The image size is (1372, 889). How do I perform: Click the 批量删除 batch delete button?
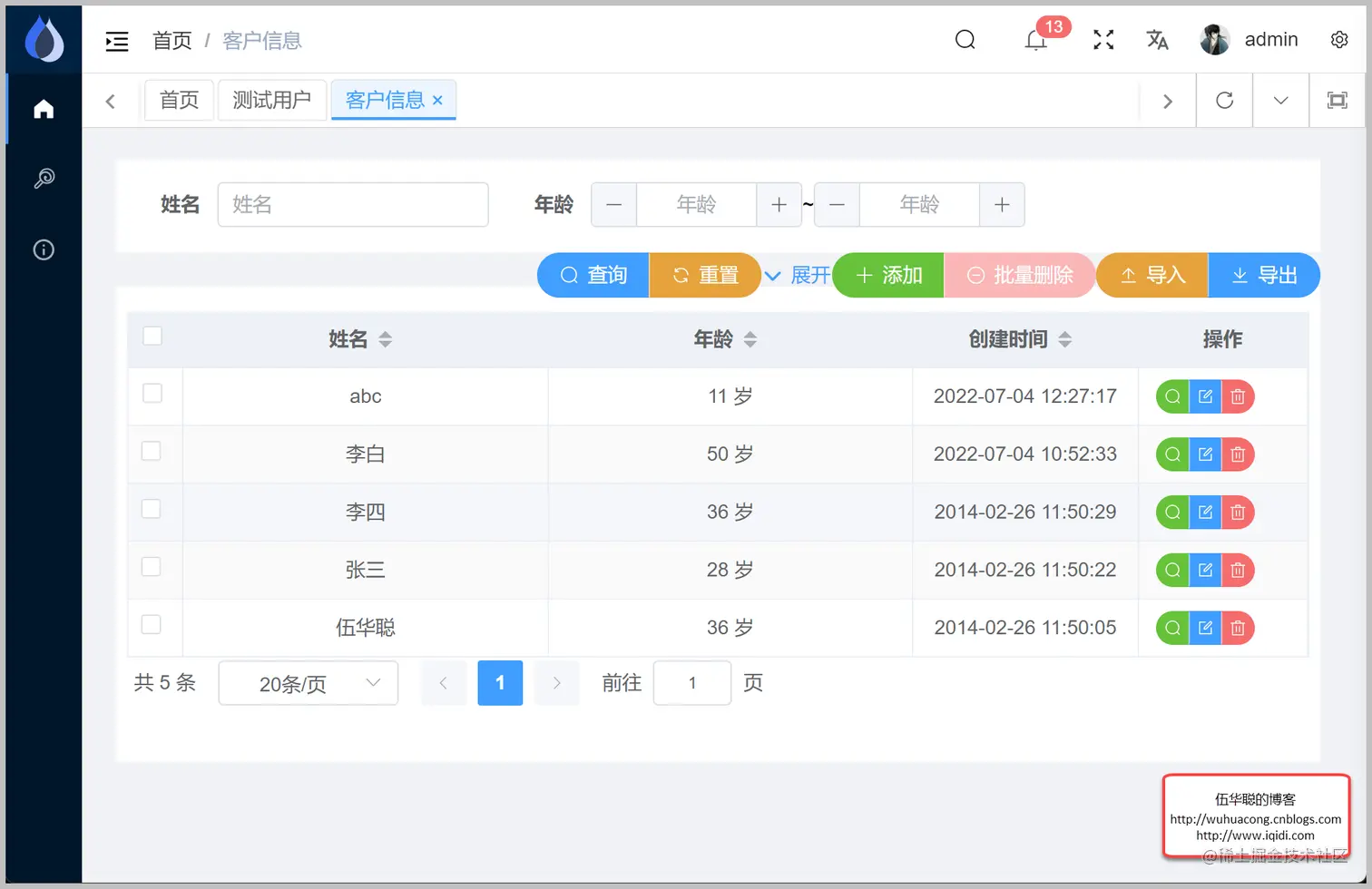pos(1020,275)
